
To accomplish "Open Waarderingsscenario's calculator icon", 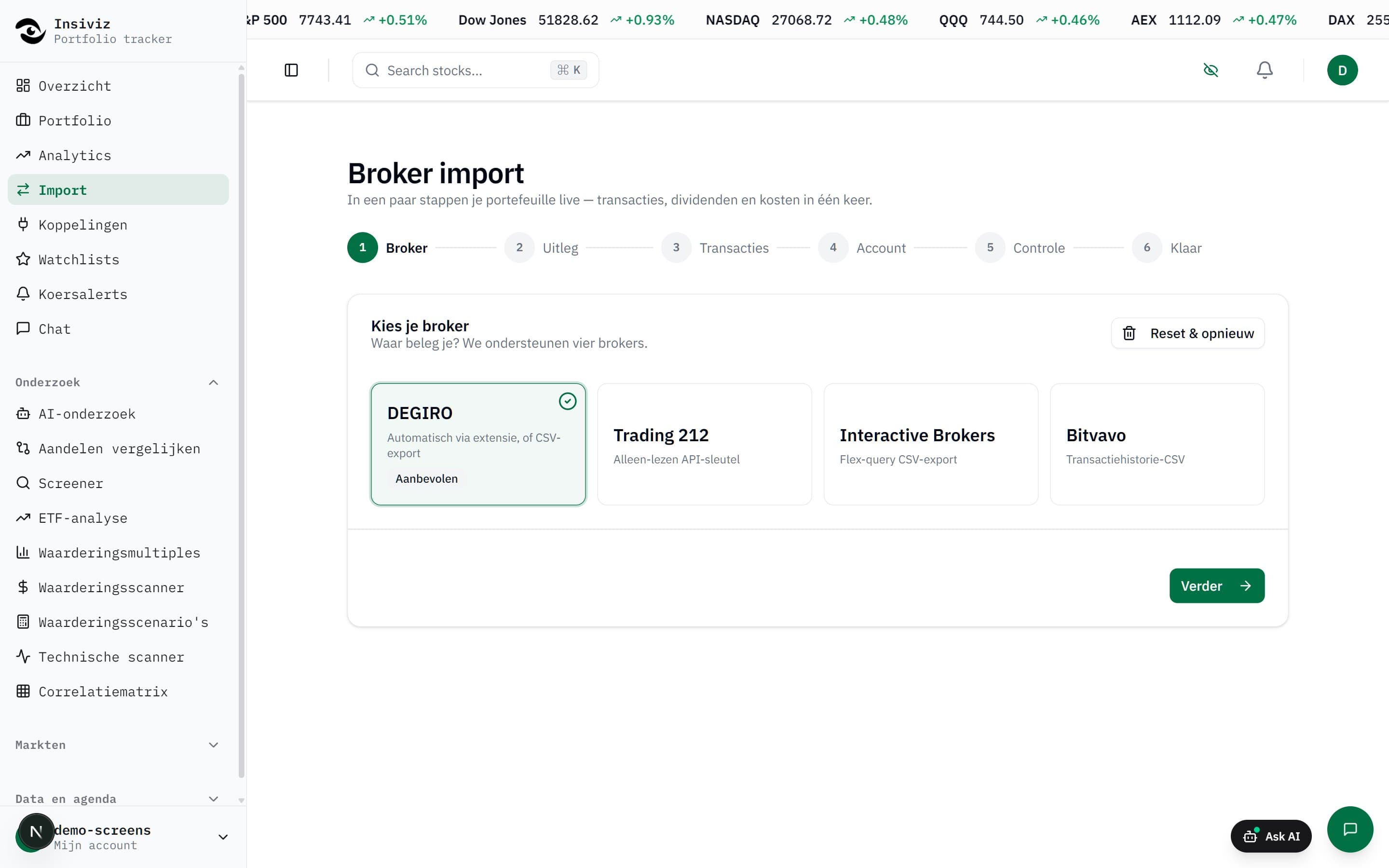I will point(23,622).
